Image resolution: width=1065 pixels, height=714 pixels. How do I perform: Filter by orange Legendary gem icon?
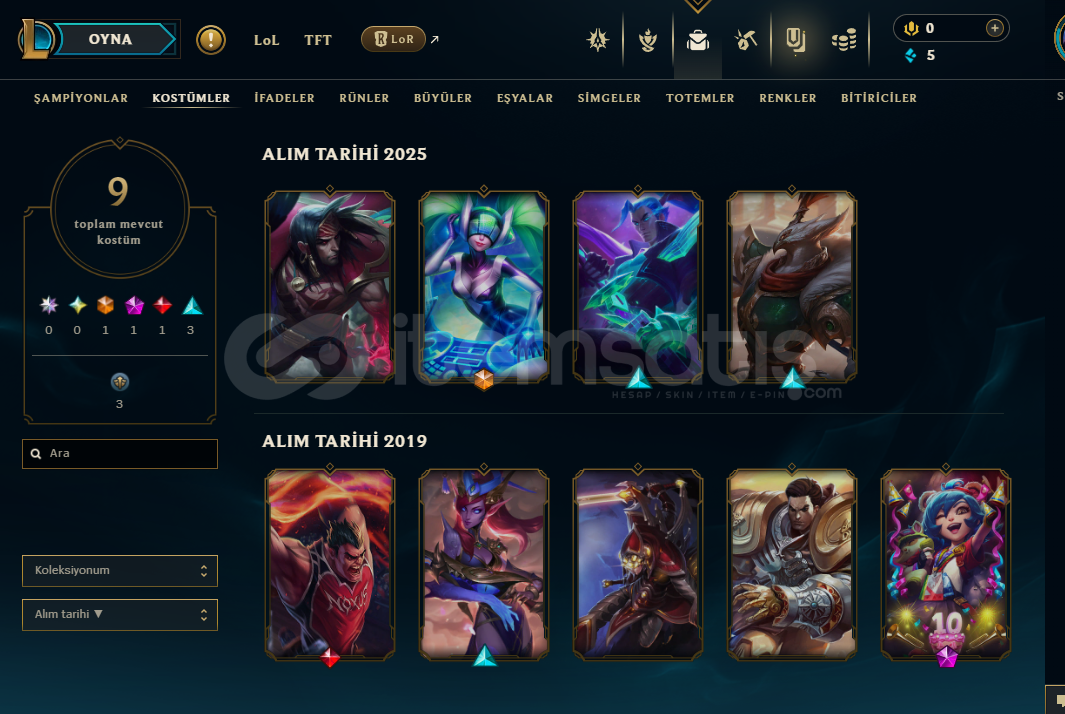pos(105,306)
